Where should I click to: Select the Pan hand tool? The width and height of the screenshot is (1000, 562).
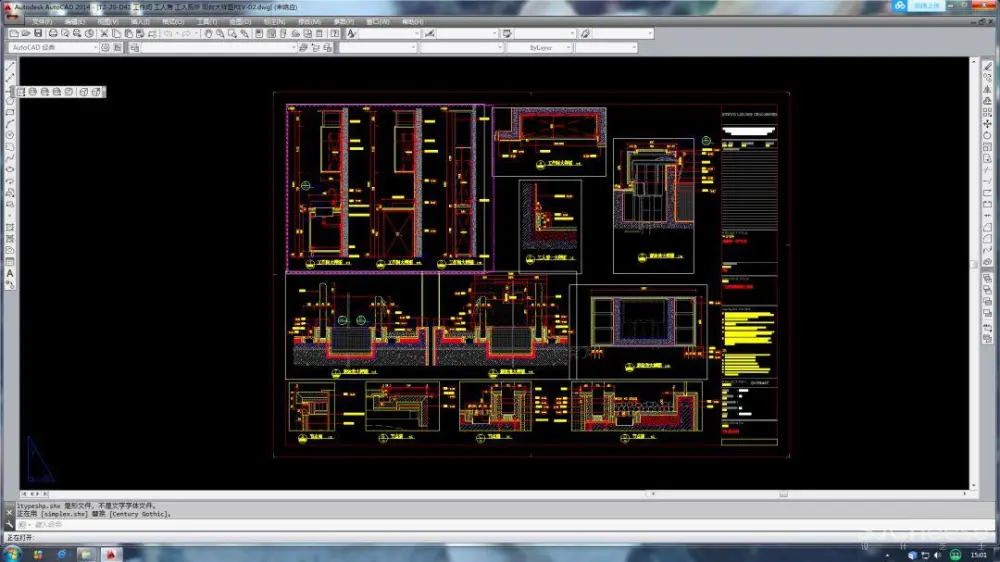pyautogui.click(x=208, y=33)
